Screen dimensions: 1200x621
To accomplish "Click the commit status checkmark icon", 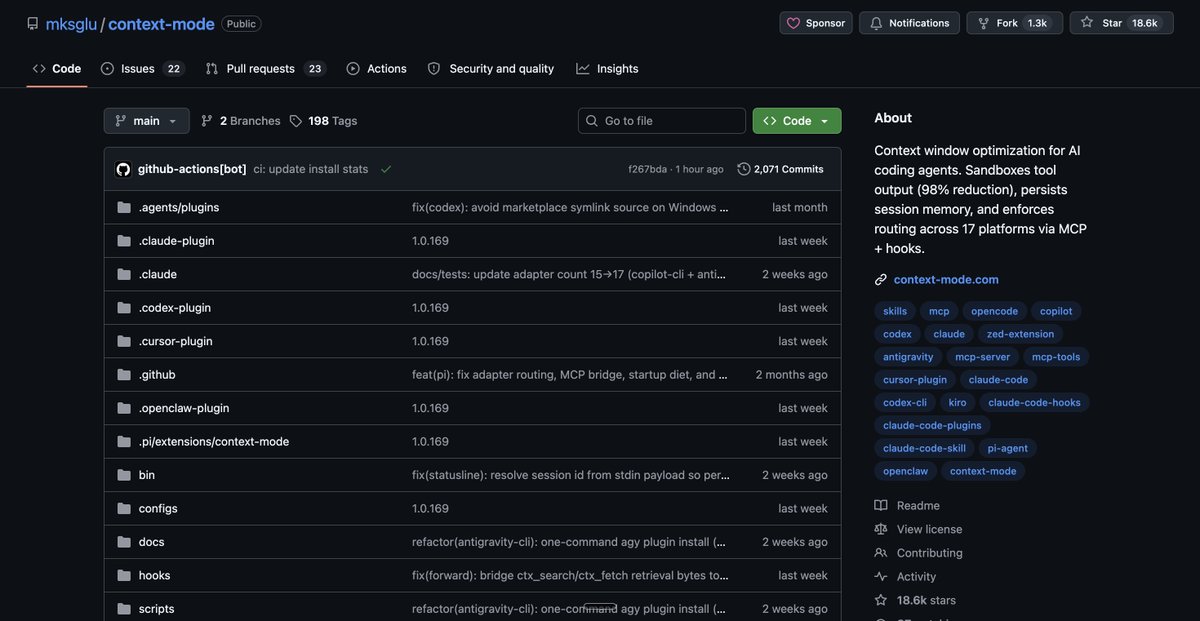I will coord(386,169).
